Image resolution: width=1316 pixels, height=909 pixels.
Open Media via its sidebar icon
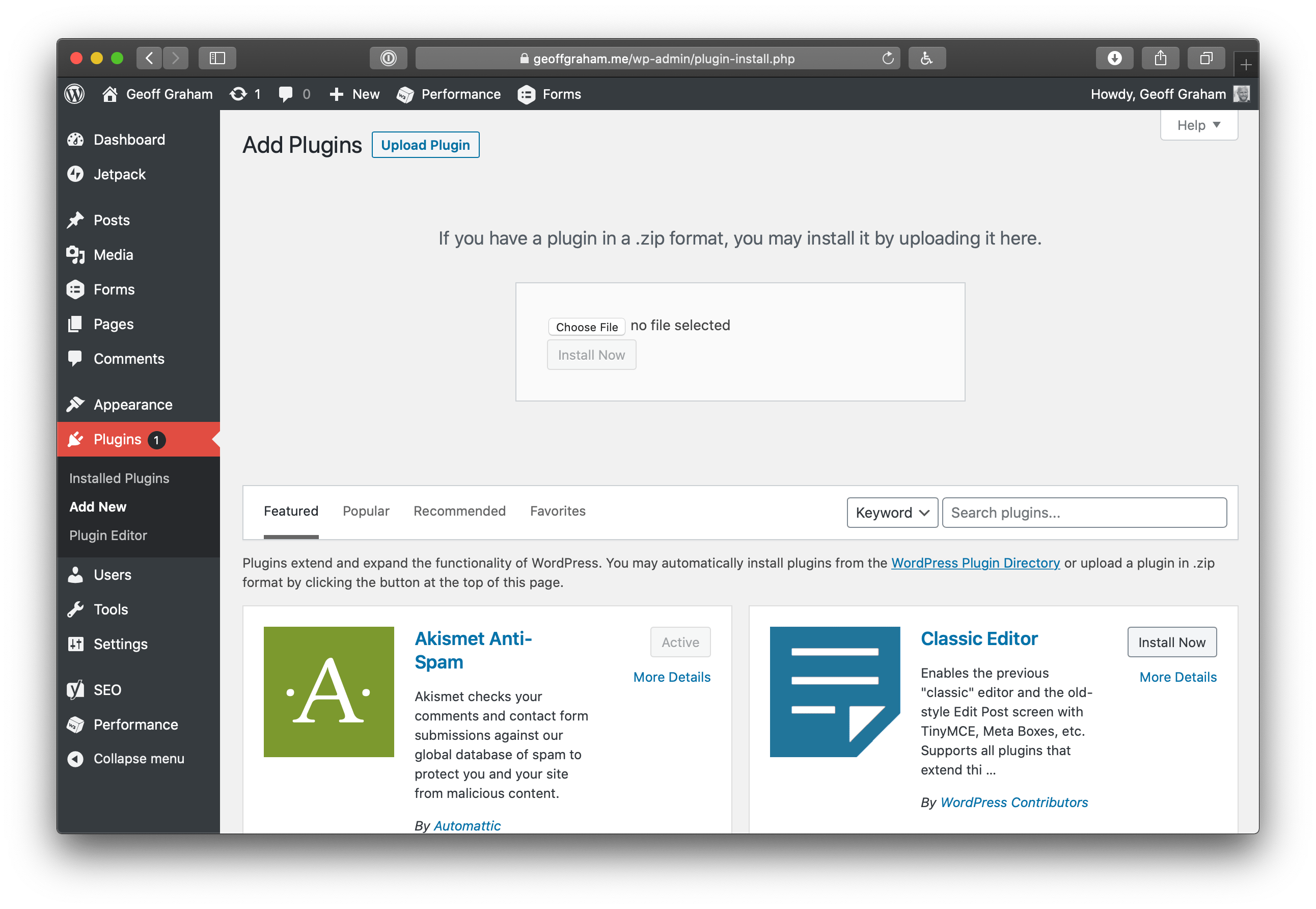pyautogui.click(x=76, y=255)
